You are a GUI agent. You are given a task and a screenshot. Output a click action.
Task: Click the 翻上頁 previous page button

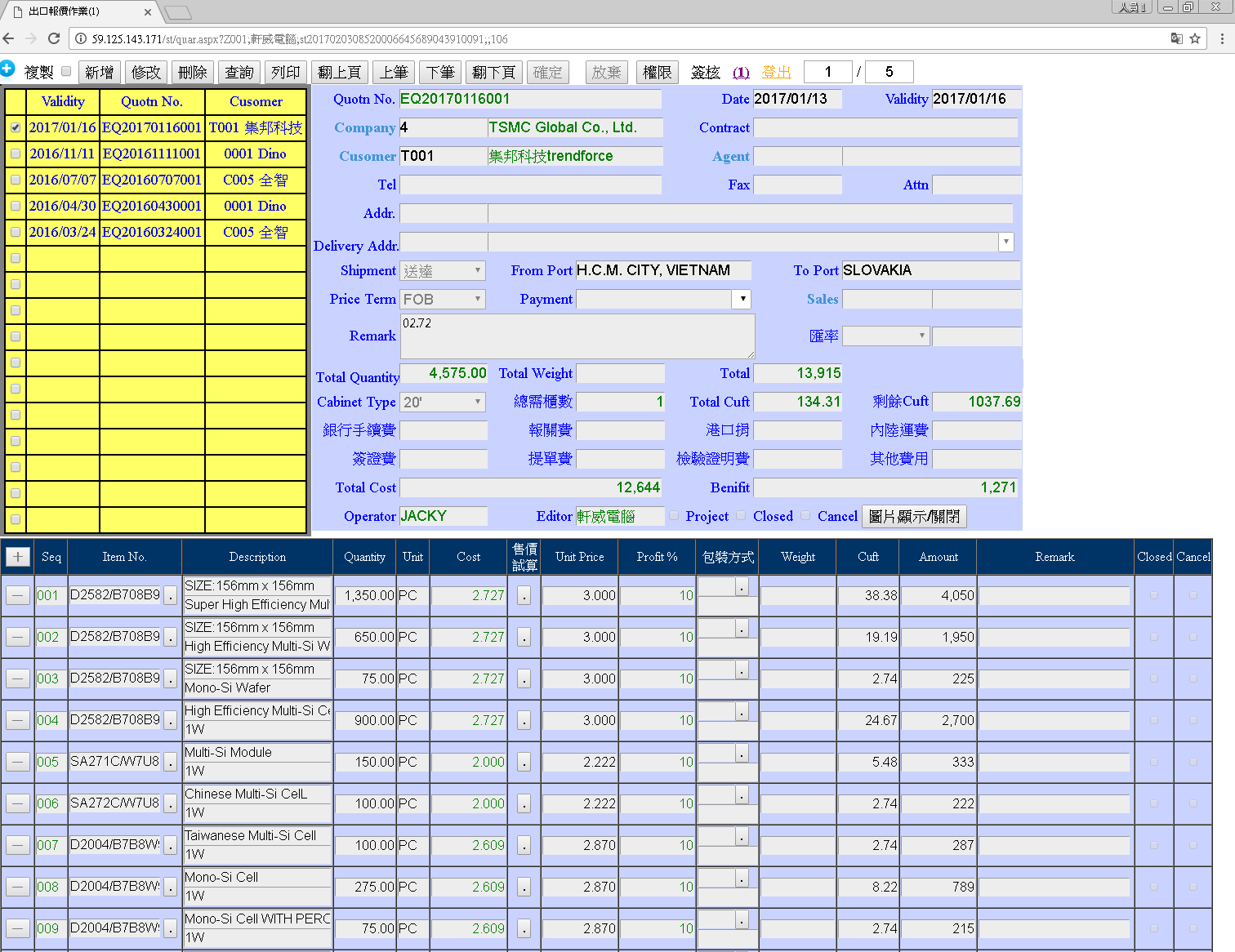coord(340,73)
